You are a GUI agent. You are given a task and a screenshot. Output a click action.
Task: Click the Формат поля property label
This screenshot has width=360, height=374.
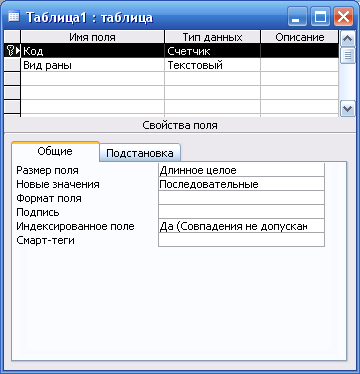[x=49, y=198]
